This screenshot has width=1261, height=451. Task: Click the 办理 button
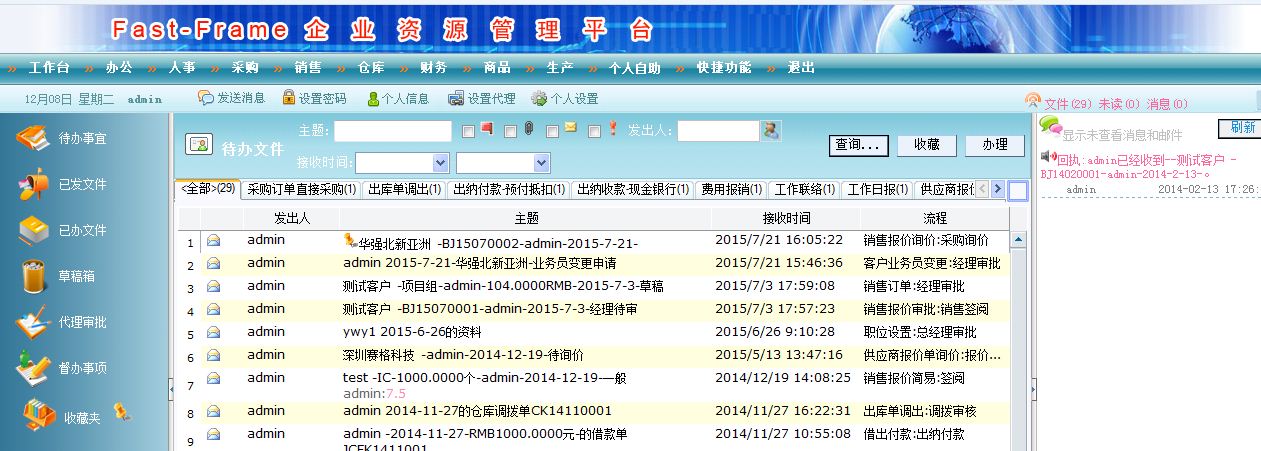click(x=995, y=145)
